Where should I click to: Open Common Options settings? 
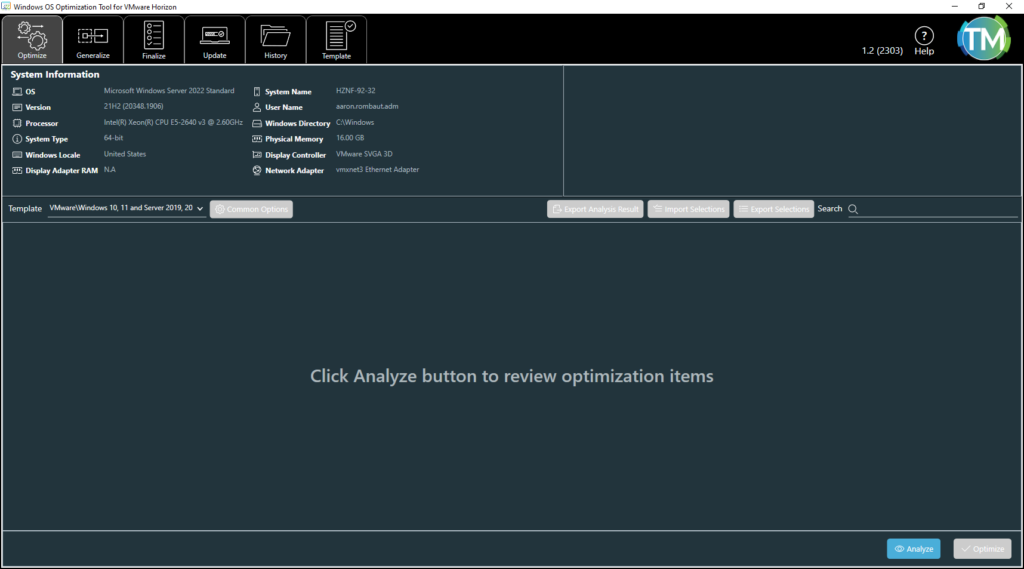pos(251,209)
